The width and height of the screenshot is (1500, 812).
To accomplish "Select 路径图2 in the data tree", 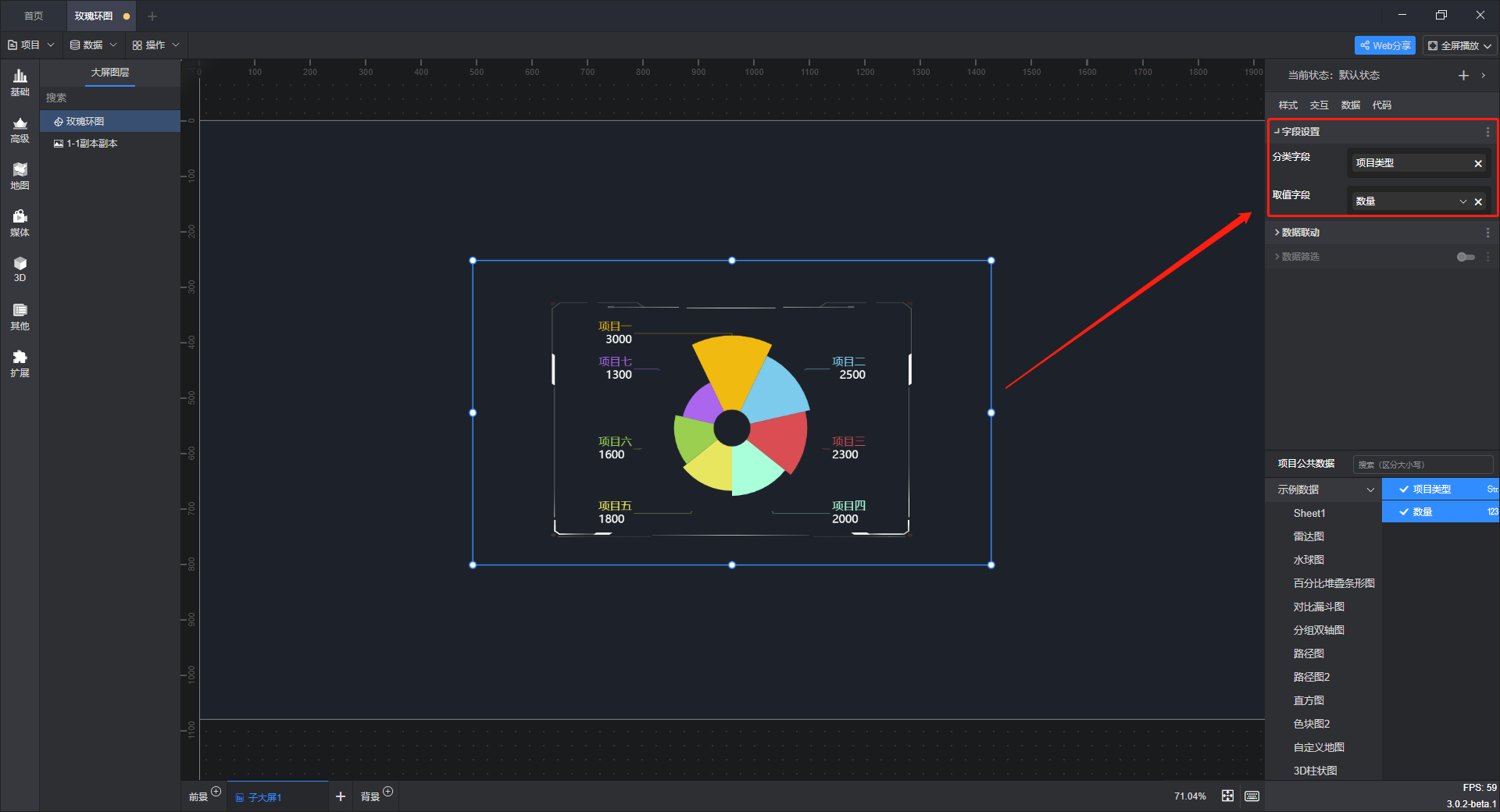I will [x=1311, y=677].
